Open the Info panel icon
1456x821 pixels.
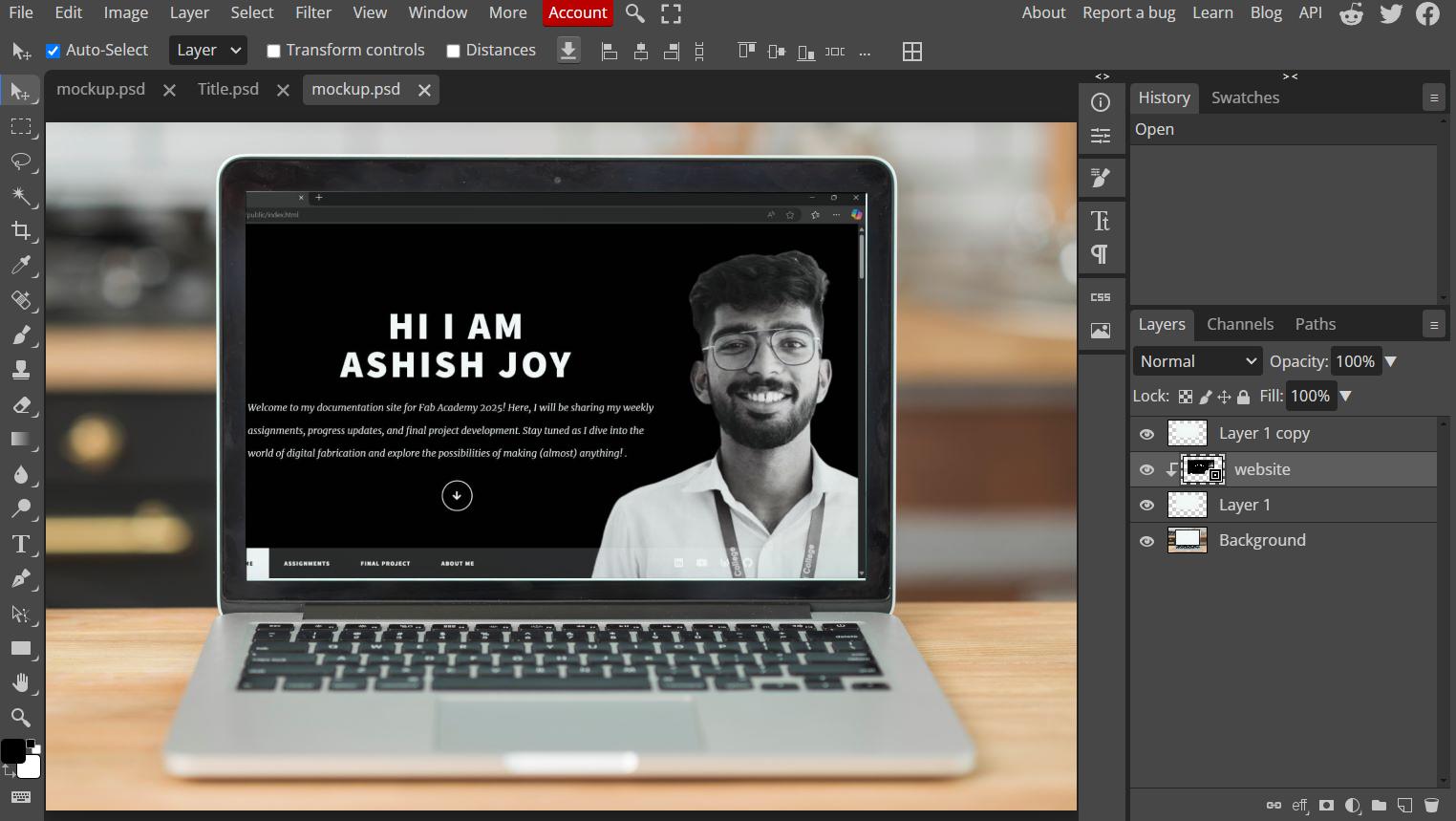[x=1101, y=102]
